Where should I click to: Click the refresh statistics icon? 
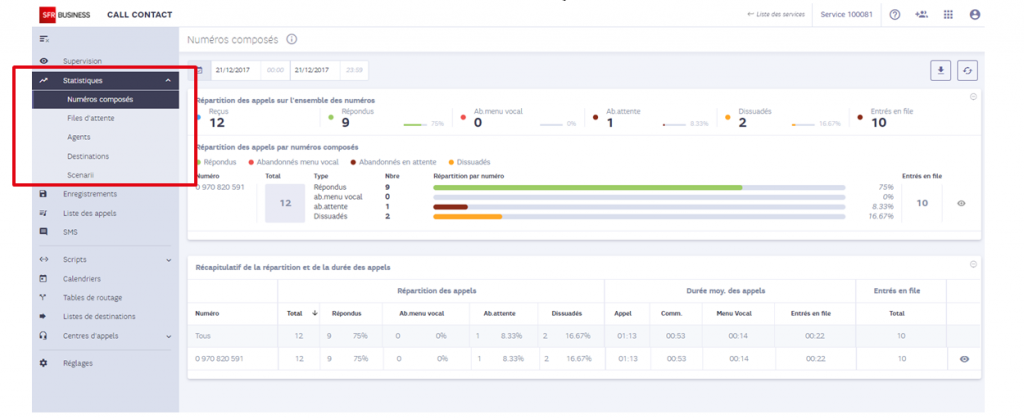tap(967, 70)
